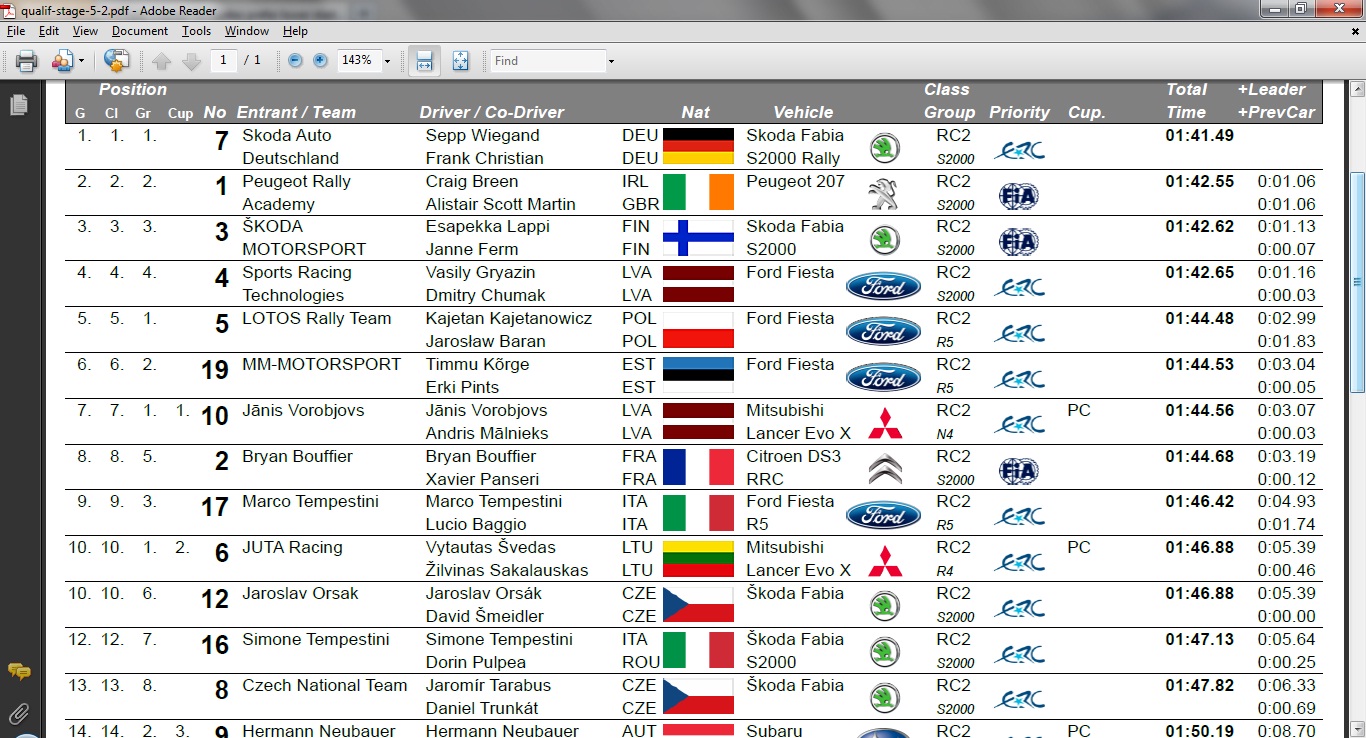Click the scrollbar's up arrow

(x=1357, y=87)
